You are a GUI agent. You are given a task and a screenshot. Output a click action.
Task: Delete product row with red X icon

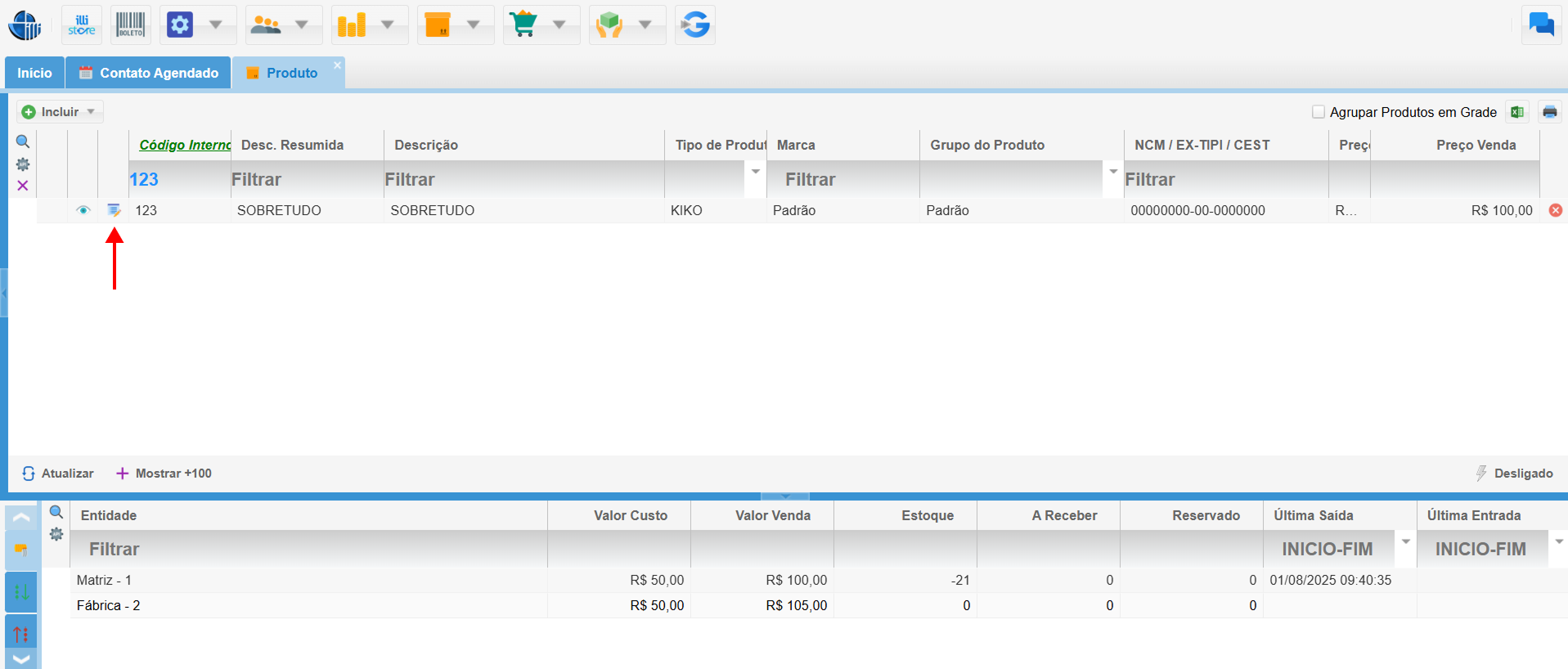tap(1555, 210)
